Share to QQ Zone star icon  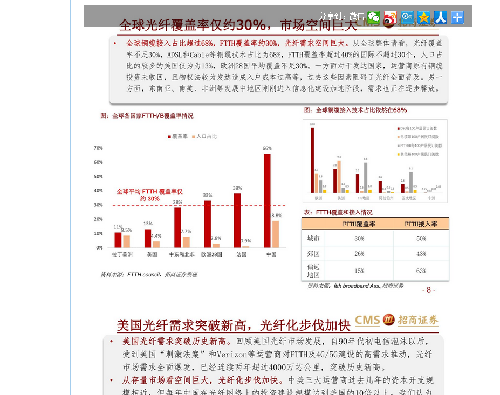(x=424, y=17)
